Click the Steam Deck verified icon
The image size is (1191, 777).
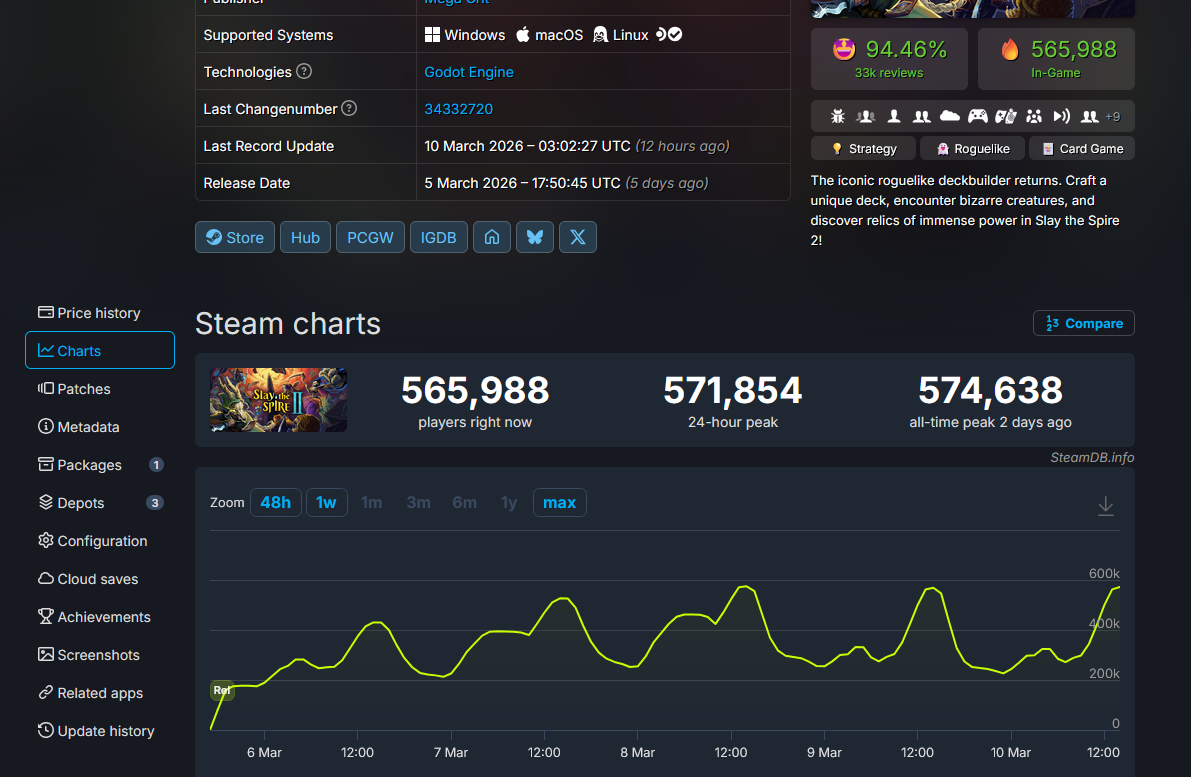click(x=669, y=34)
